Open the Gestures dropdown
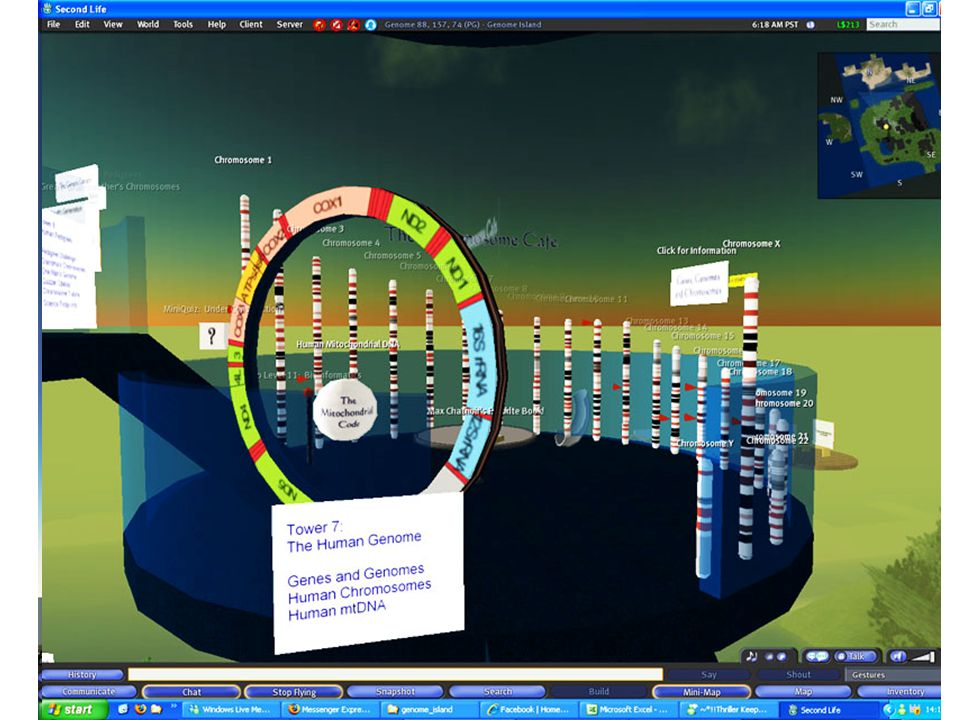 point(892,675)
